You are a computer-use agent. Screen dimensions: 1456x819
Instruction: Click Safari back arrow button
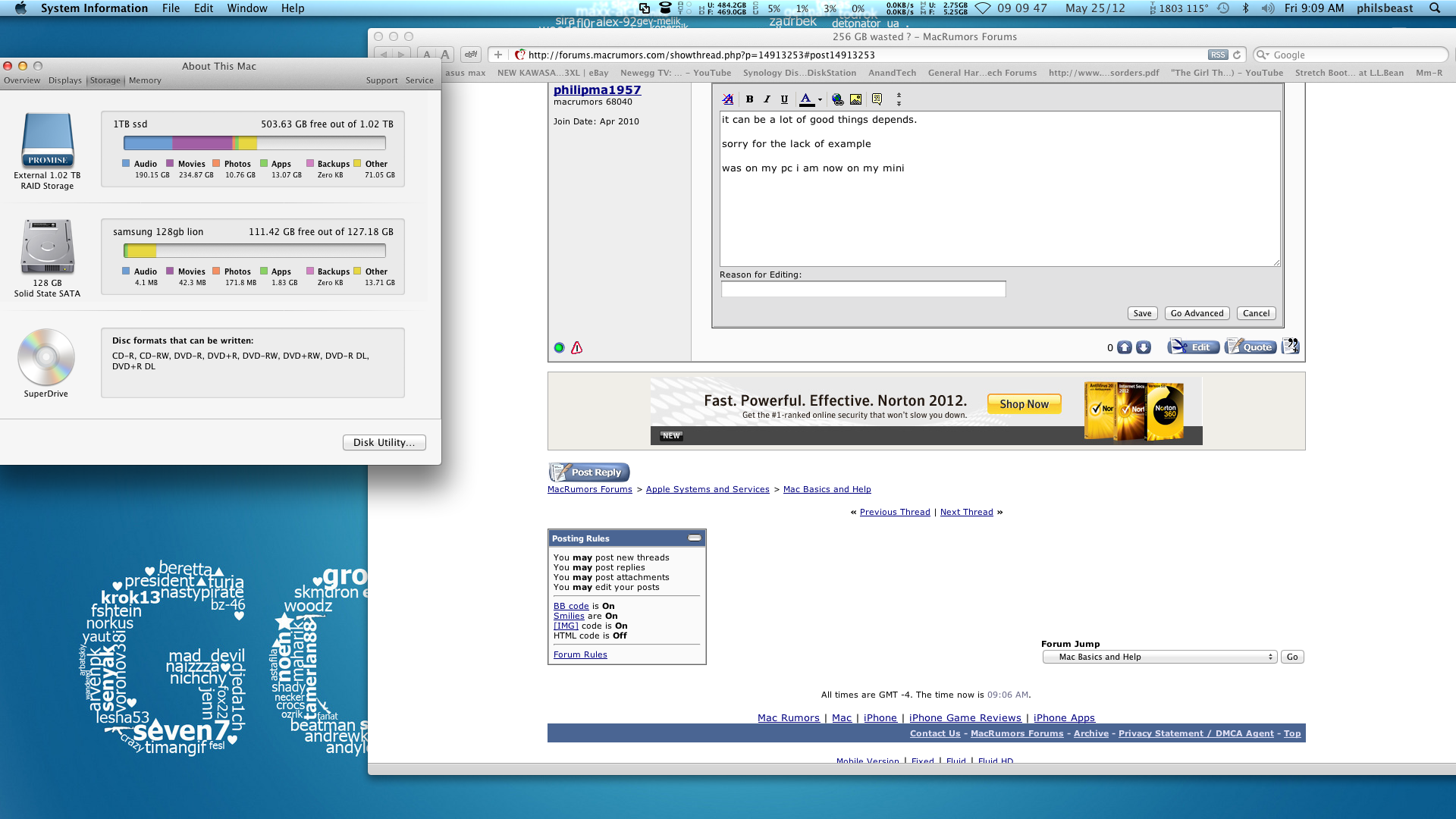click(x=384, y=55)
